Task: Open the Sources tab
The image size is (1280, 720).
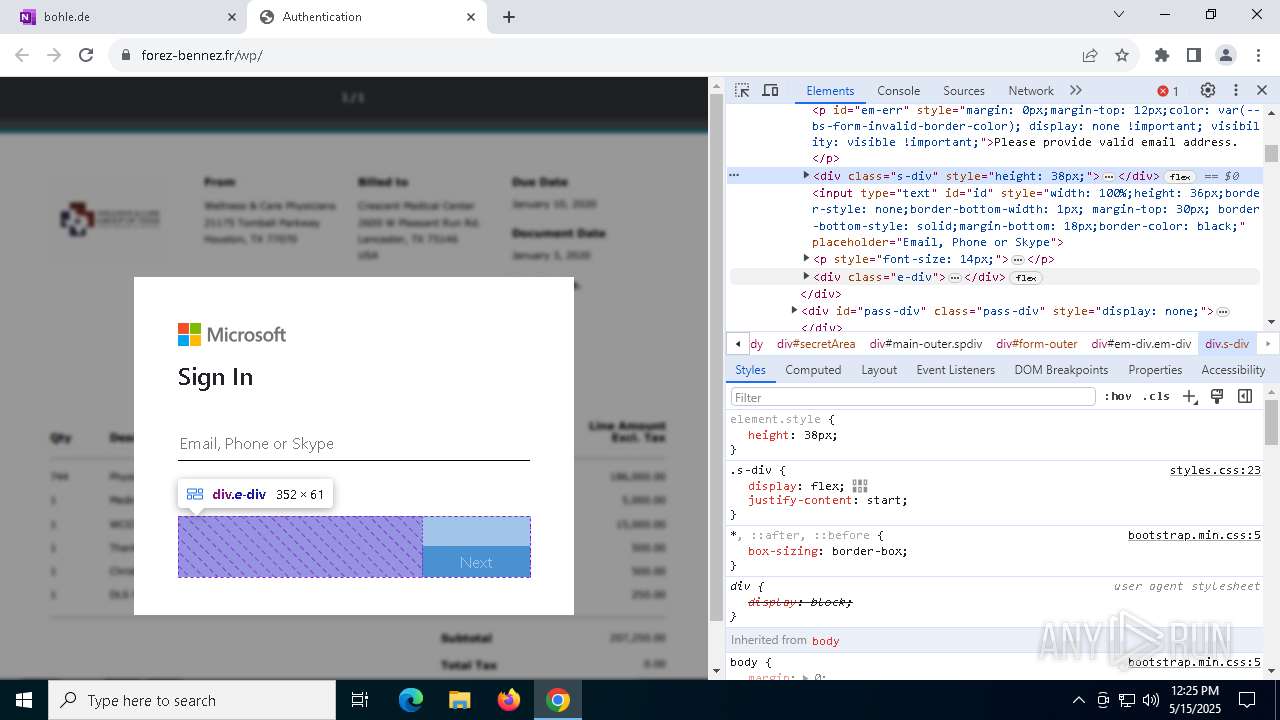Action: tap(964, 90)
